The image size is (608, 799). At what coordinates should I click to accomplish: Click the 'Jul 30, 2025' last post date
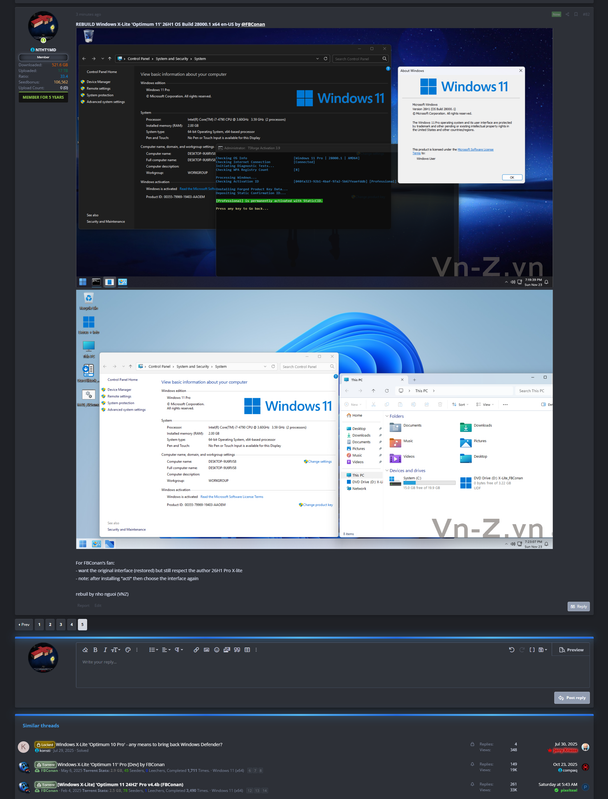(x=567, y=744)
